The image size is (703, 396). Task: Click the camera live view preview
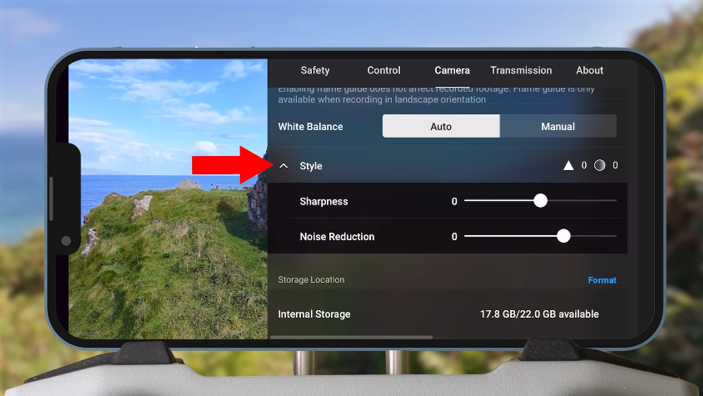[168, 199]
